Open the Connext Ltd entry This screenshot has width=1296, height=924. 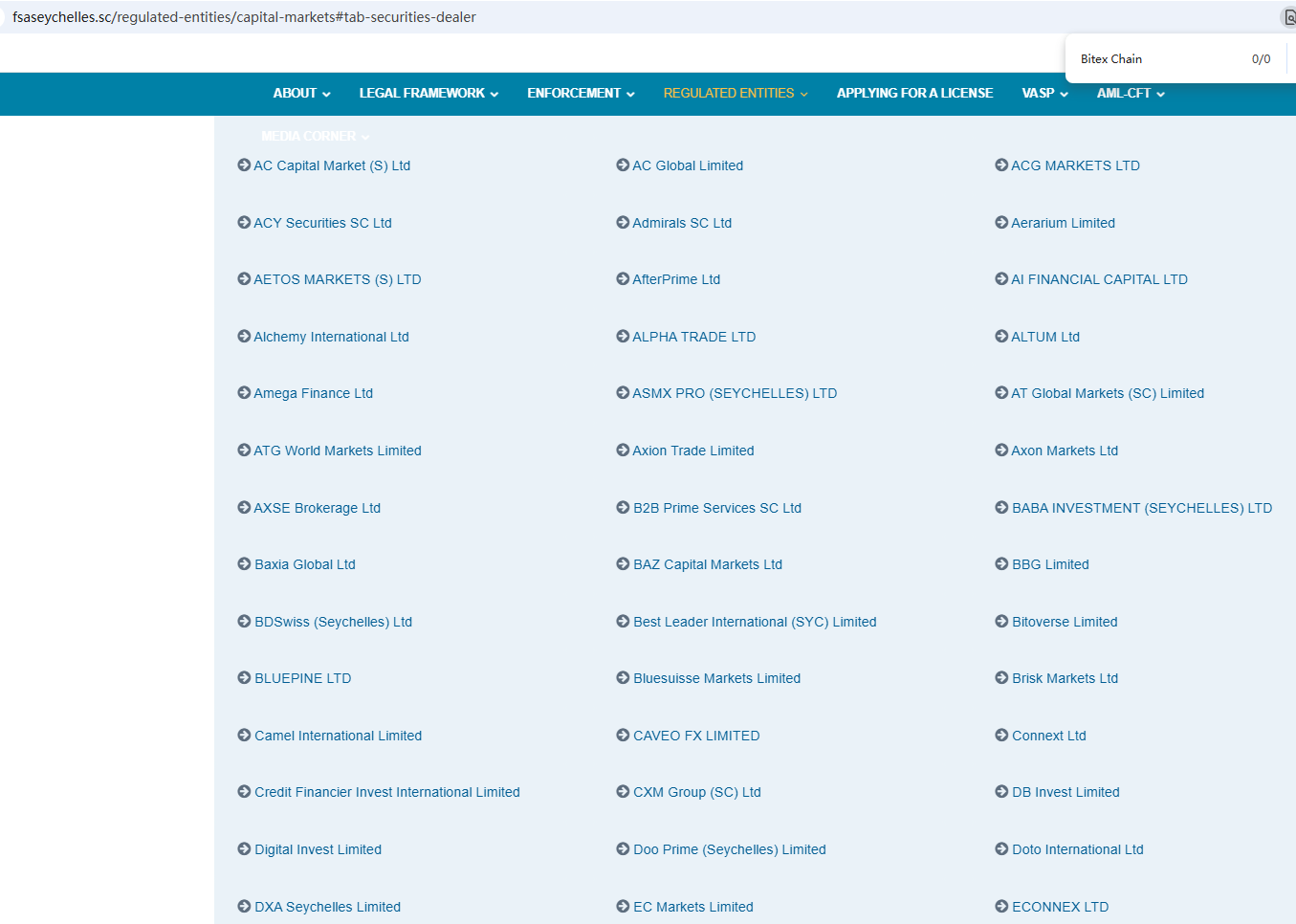[x=1048, y=736]
